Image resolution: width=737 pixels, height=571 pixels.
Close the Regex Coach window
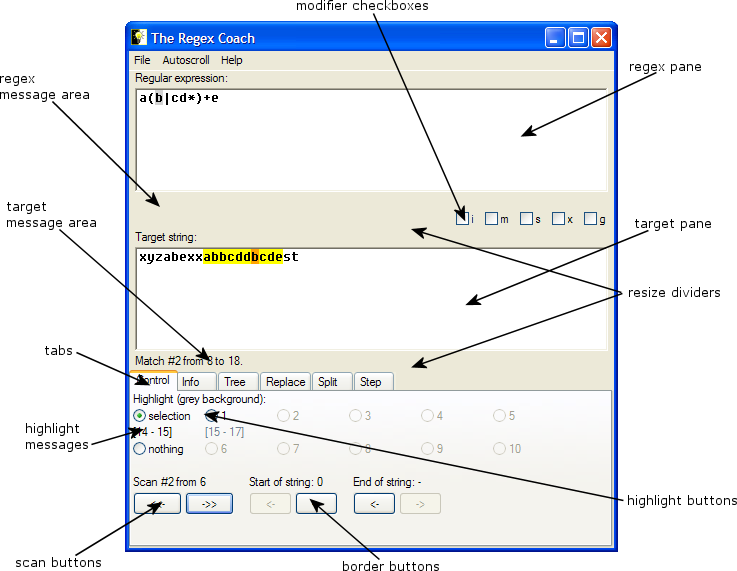[x=601, y=38]
